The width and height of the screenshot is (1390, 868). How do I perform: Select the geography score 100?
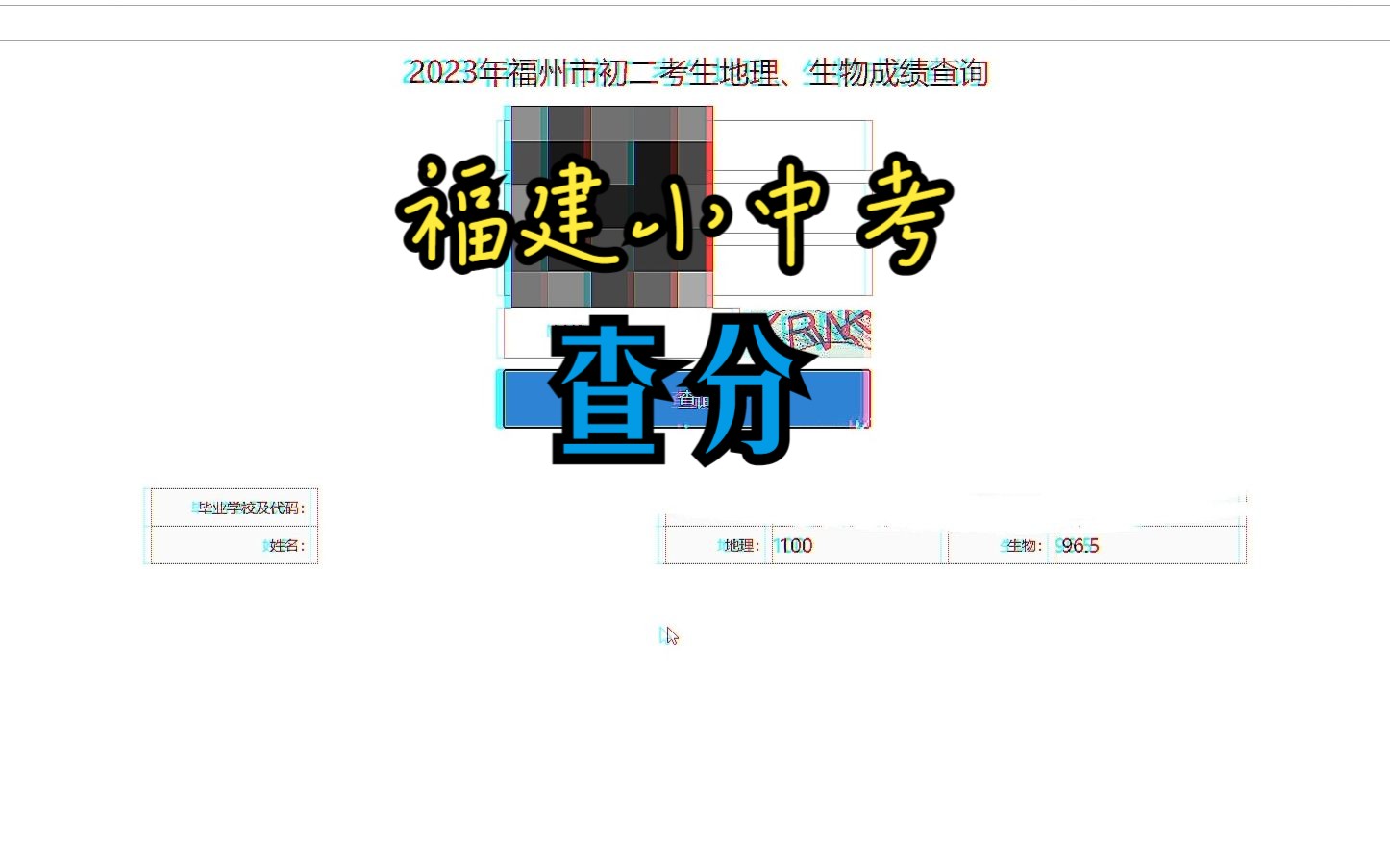click(x=795, y=545)
